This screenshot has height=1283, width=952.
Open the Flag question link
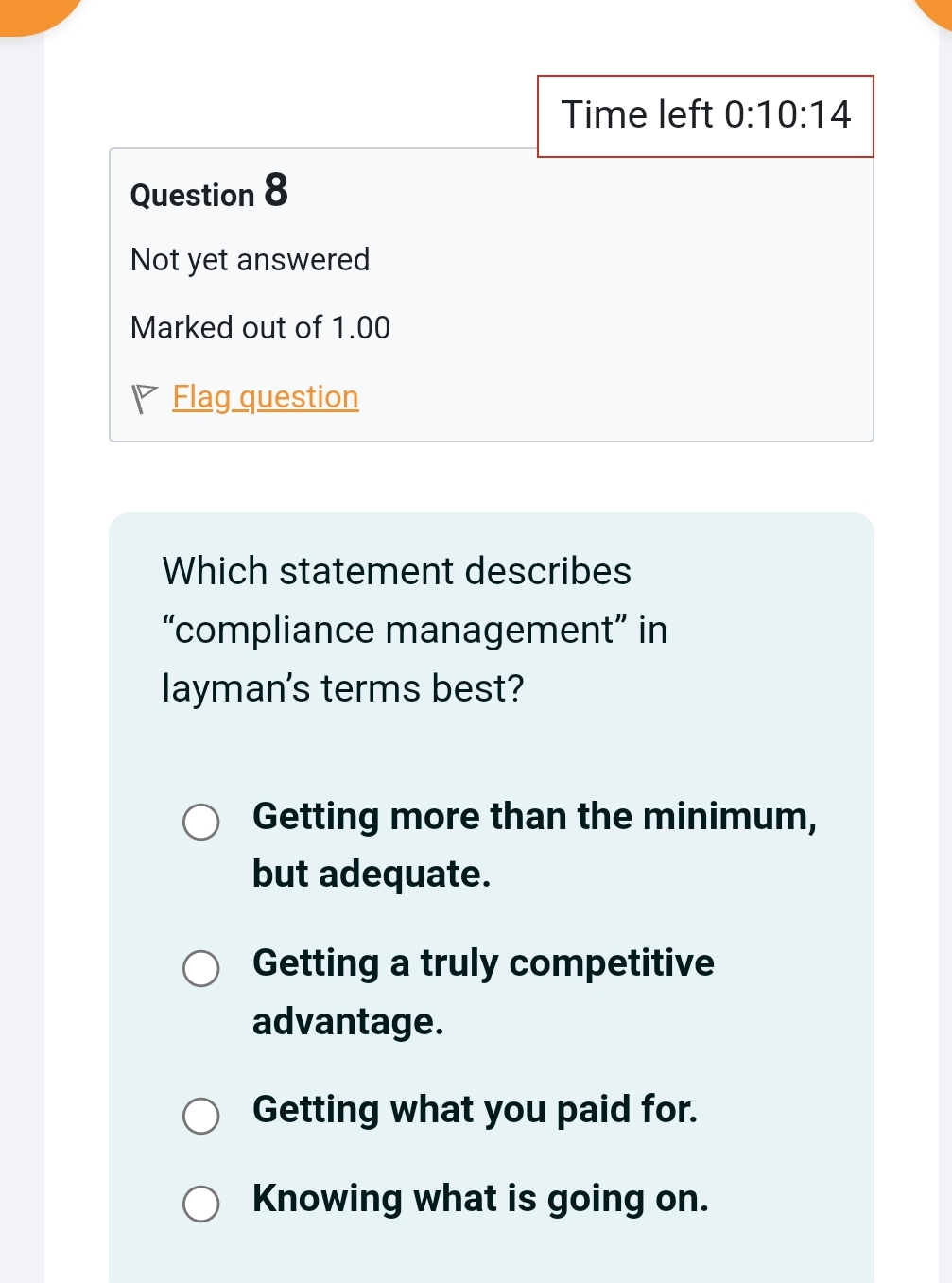point(265,397)
